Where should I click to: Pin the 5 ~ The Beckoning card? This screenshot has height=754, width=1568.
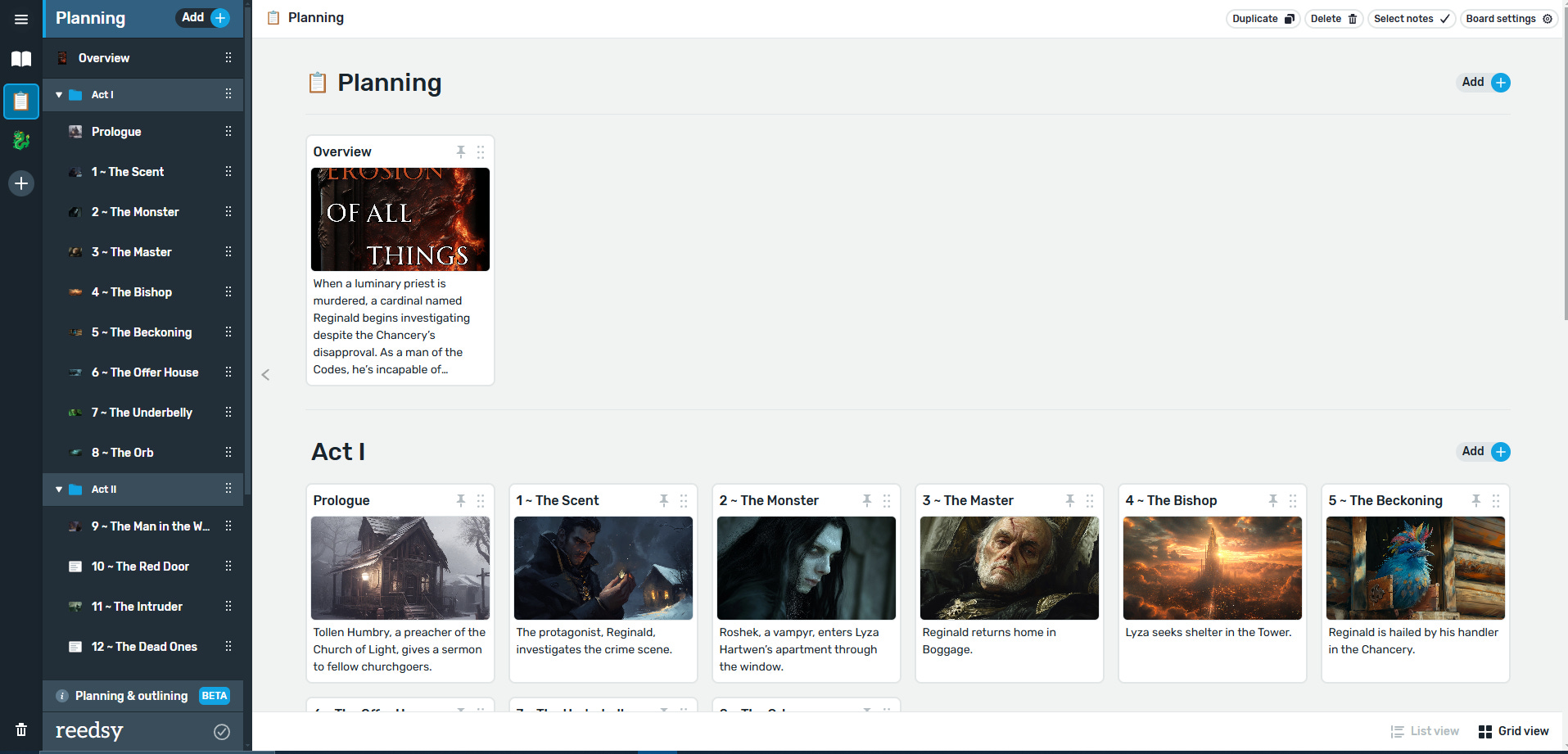(1476, 500)
